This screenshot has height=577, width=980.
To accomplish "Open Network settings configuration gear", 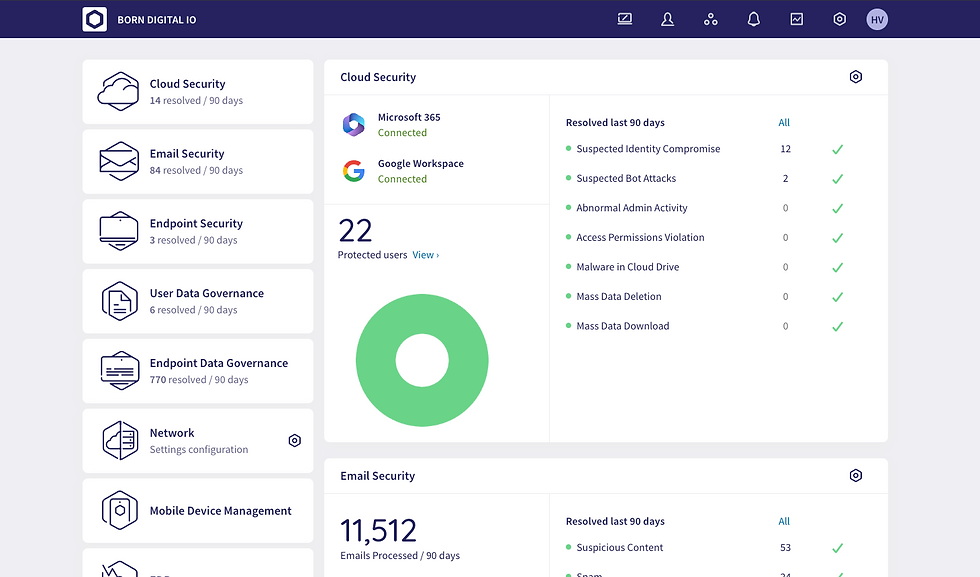I will [x=295, y=441].
